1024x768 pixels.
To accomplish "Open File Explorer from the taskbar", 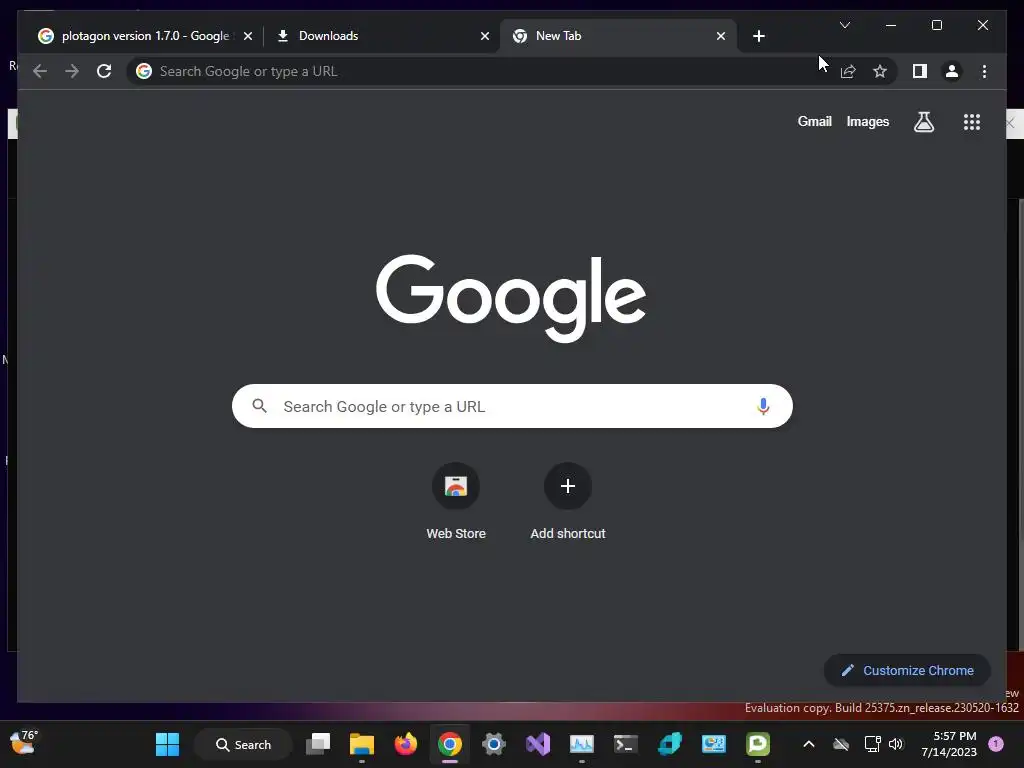I will [x=362, y=744].
